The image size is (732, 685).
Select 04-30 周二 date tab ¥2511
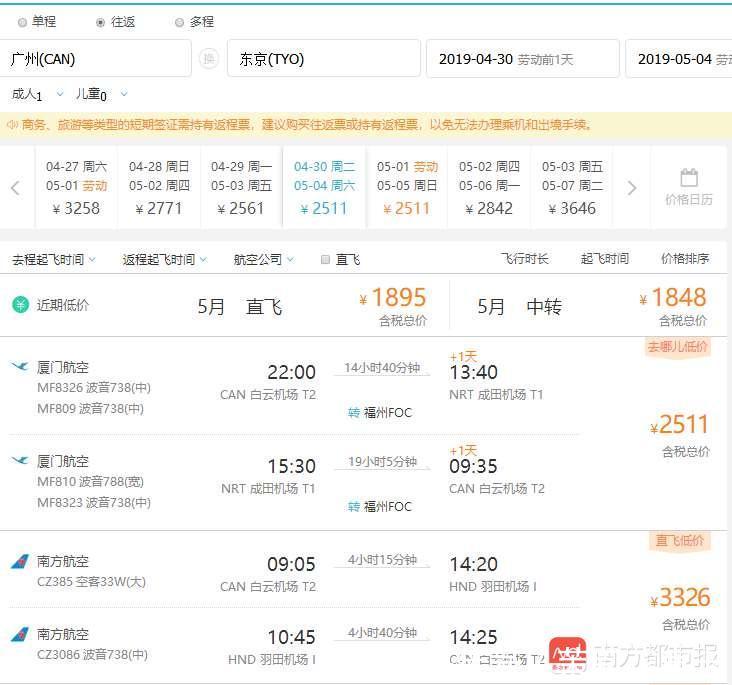[x=324, y=188]
